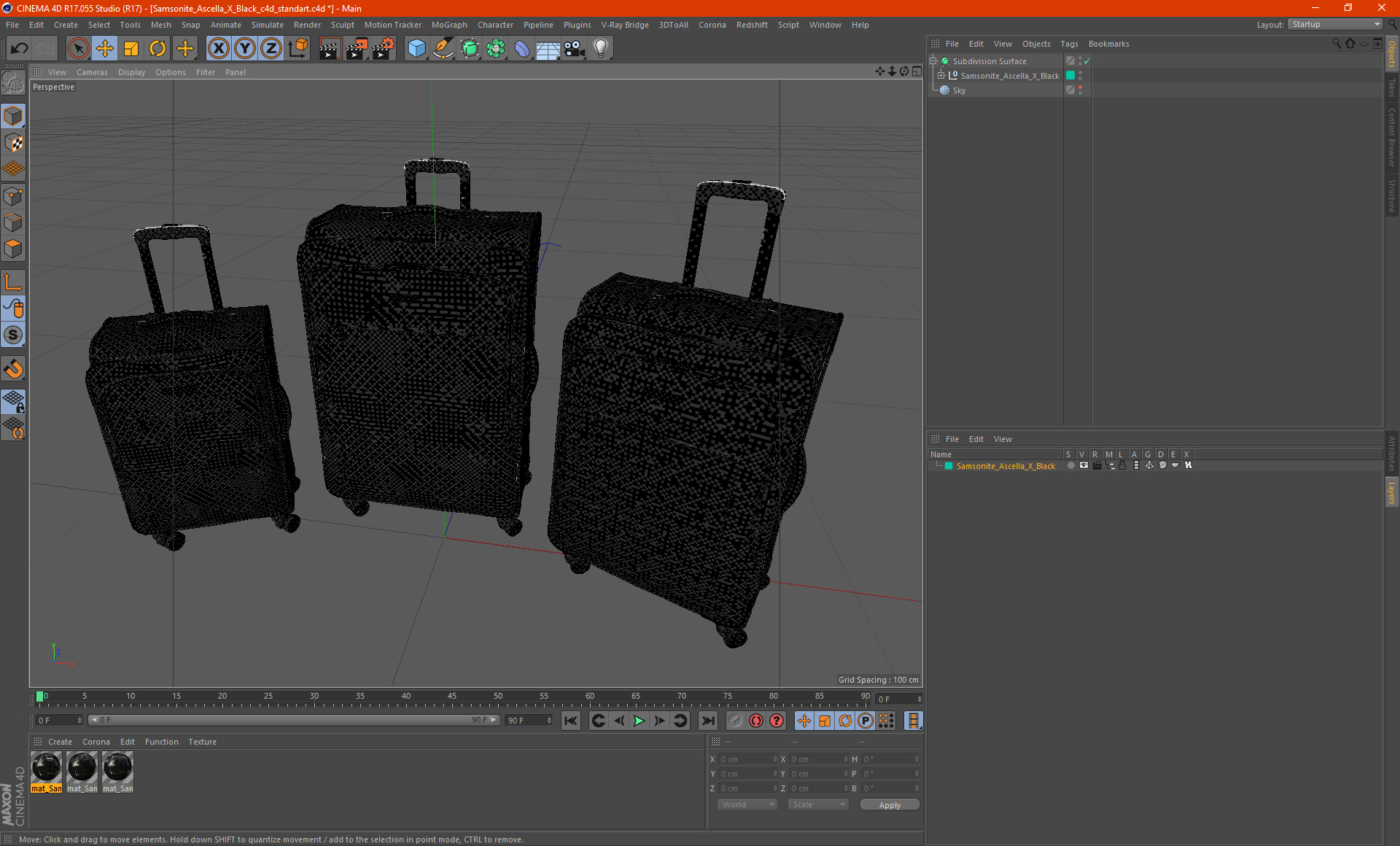
Task: Toggle layer Solo for Samsonite_Ascella_X_Black
Action: pos(1070,465)
